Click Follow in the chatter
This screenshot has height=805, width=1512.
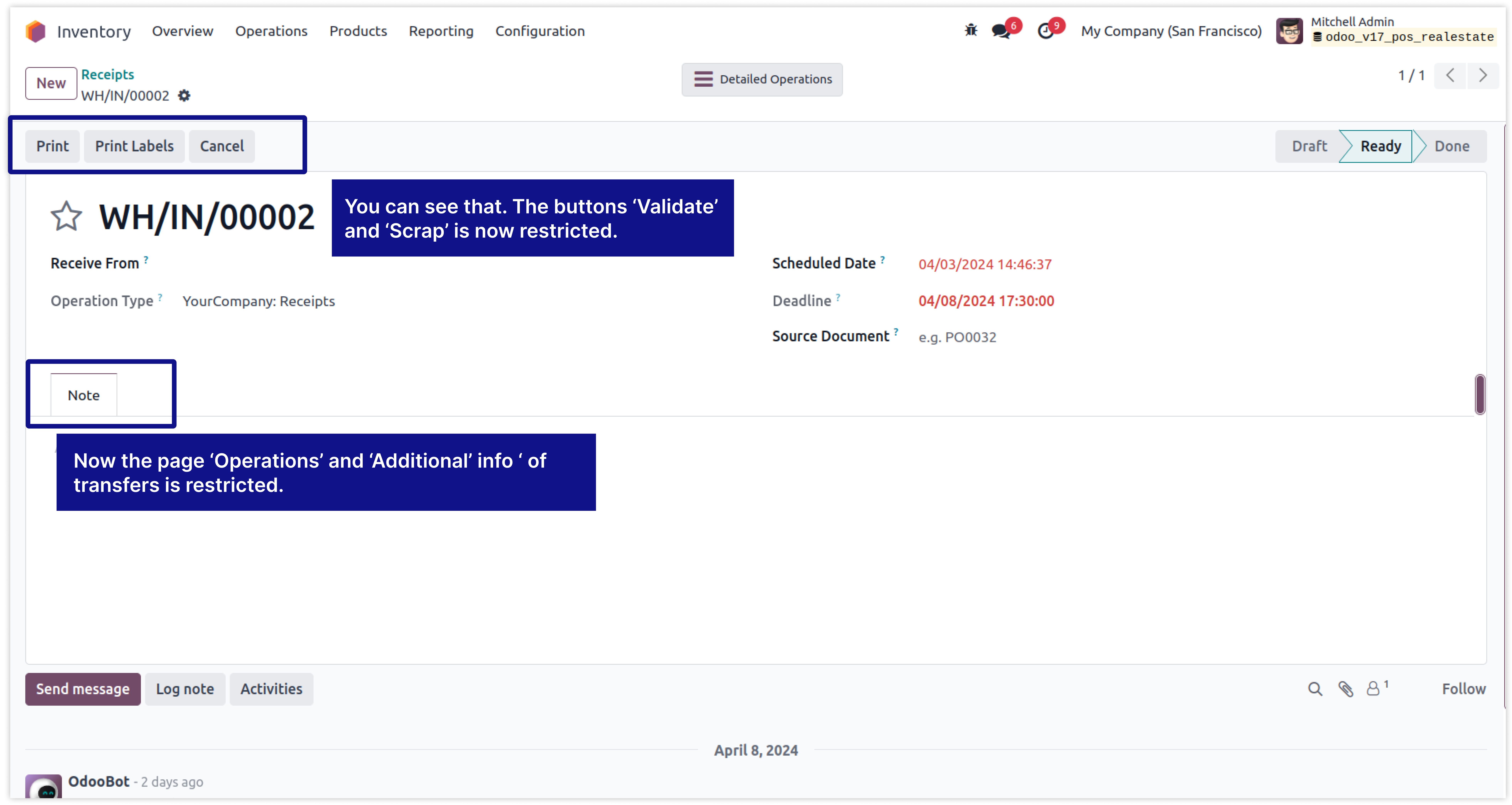point(1464,689)
